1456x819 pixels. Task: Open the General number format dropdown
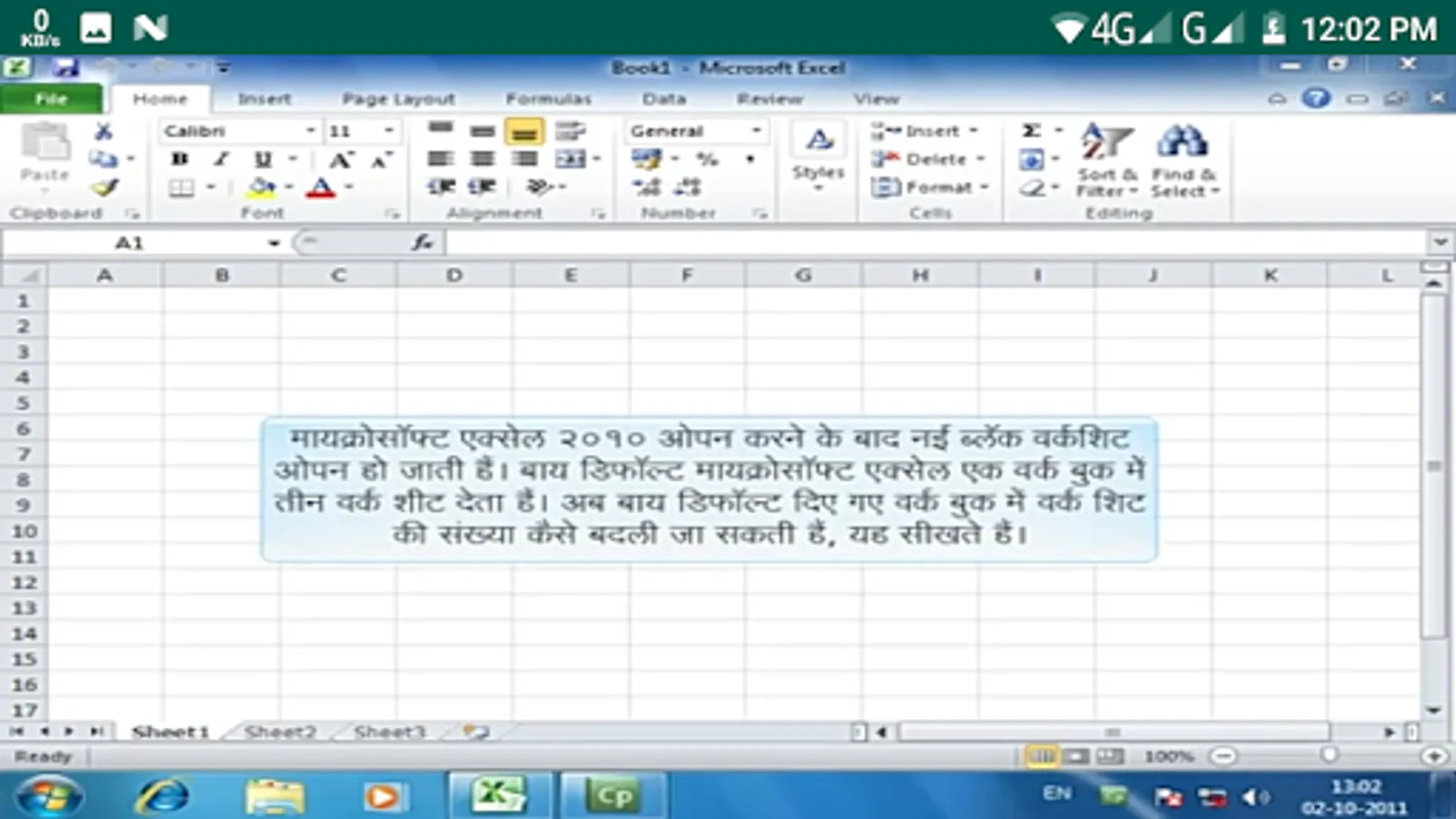click(x=755, y=131)
